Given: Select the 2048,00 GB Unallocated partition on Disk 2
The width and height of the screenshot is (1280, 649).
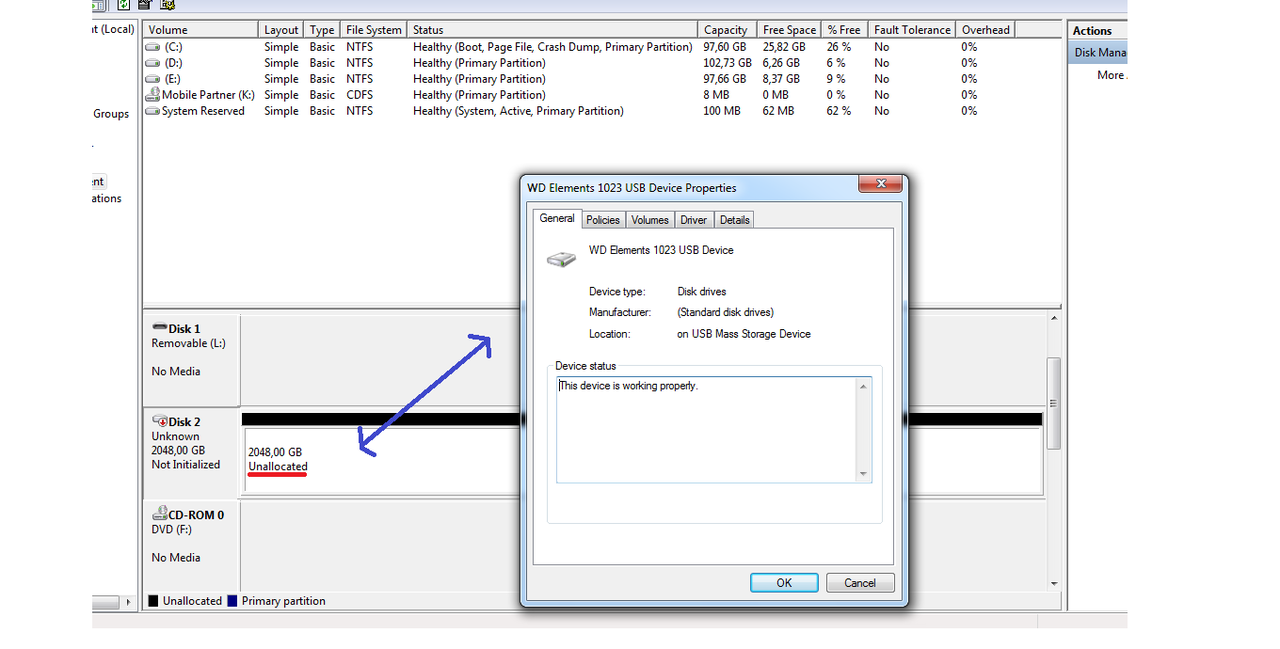Looking at the screenshot, I should (642, 459).
